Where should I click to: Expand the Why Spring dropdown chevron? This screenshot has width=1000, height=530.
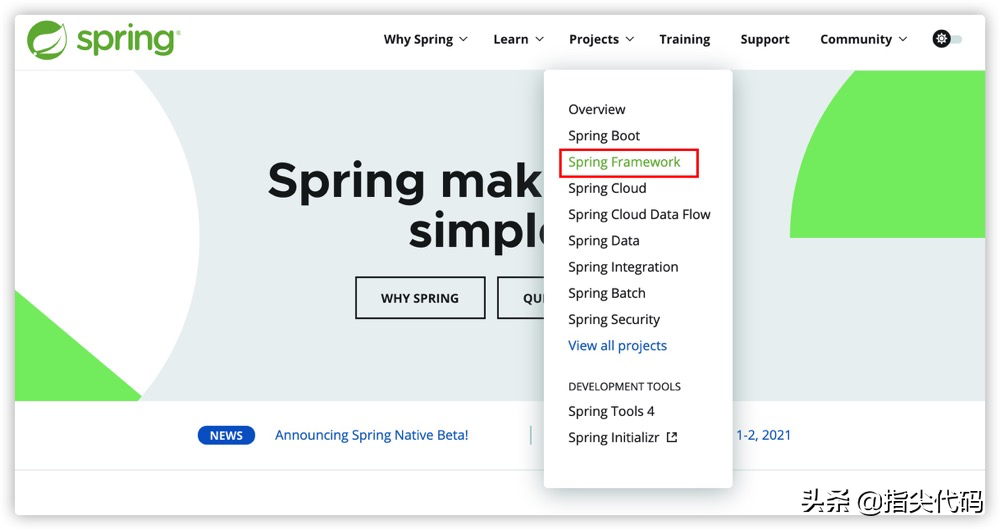464,39
